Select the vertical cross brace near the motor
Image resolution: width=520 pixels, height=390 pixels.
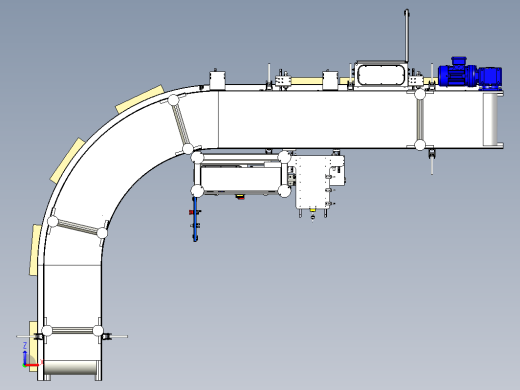(x=420, y=120)
